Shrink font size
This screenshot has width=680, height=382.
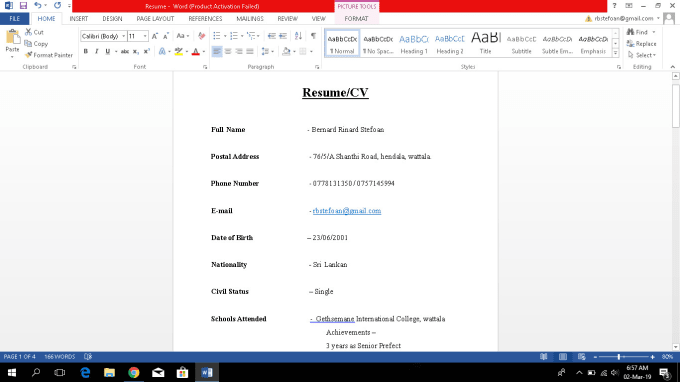coord(166,36)
